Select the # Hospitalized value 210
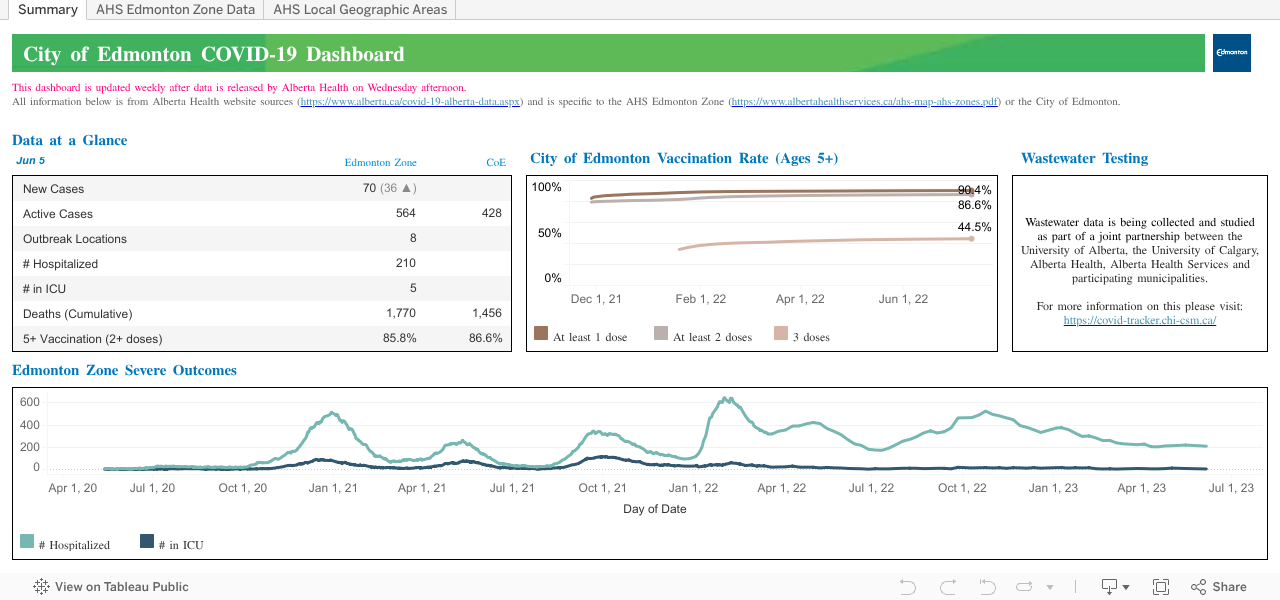 tap(405, 263)
